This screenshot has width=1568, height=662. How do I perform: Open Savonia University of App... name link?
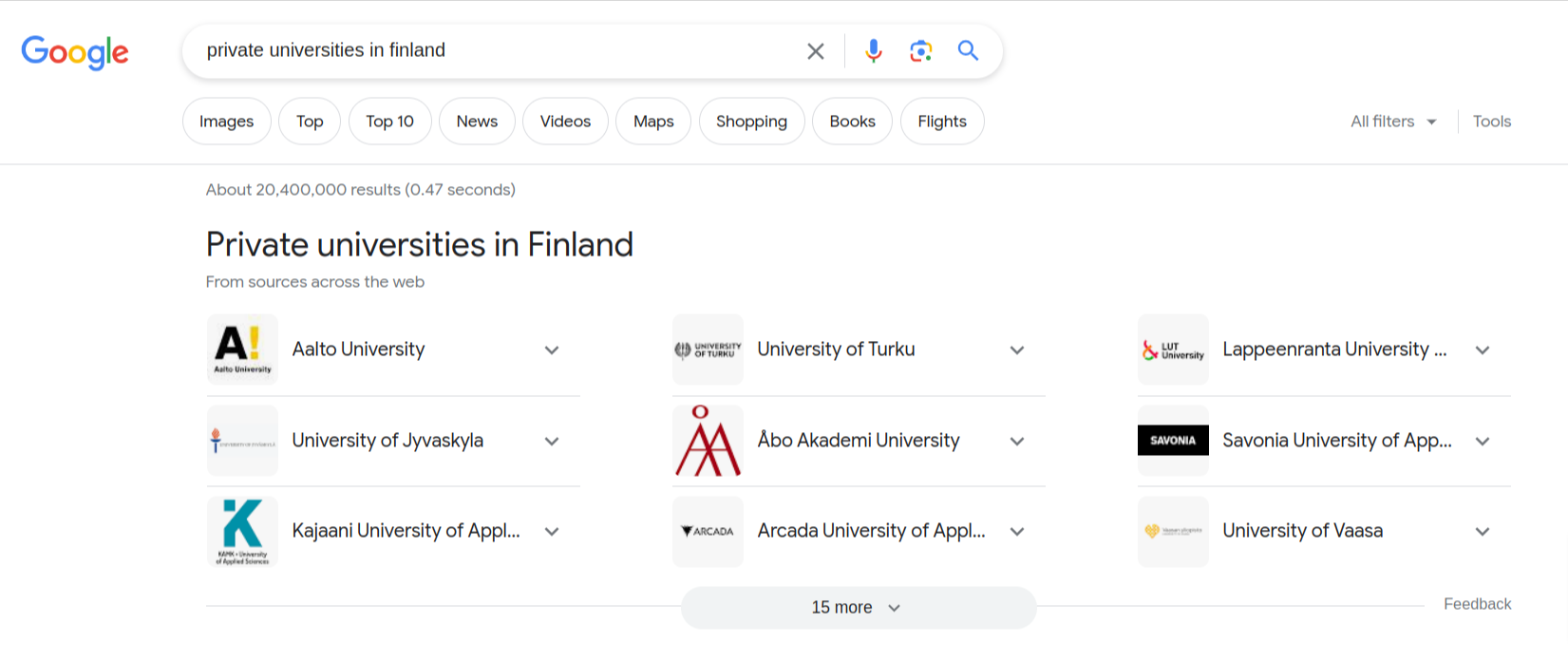point(1337,441)
